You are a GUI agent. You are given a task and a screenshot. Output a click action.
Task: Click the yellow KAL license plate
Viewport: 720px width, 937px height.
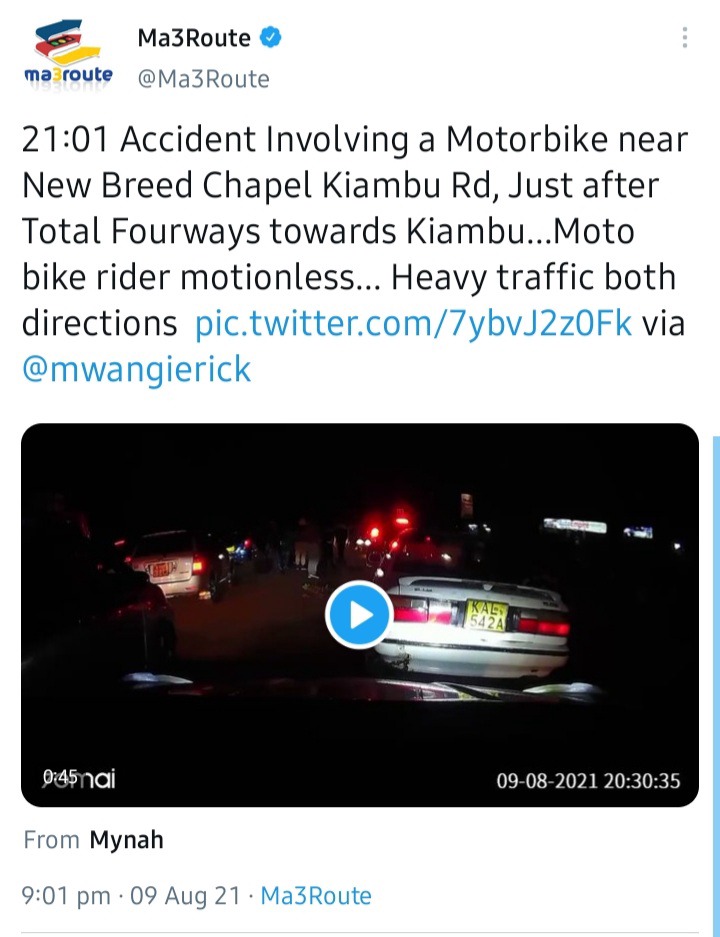point(486,616)
